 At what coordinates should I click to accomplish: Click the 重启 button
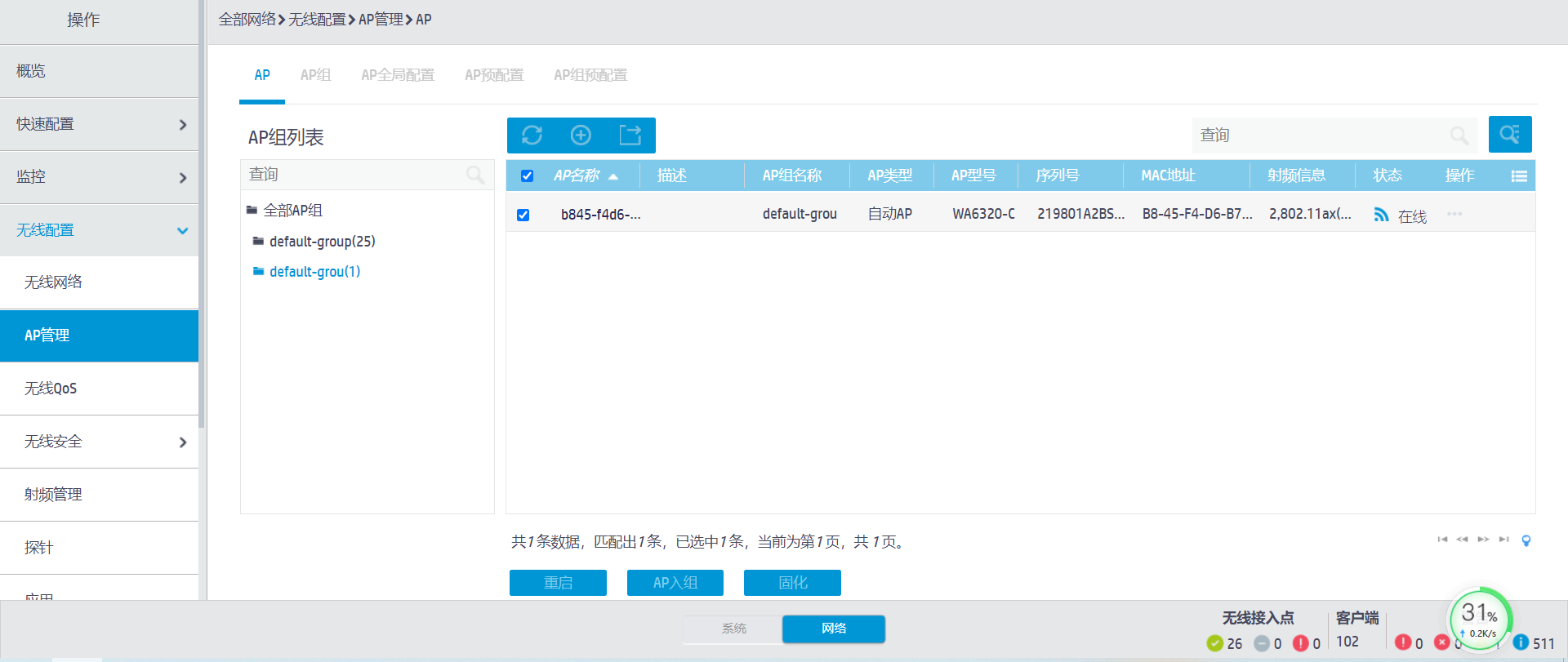(558, 583)
